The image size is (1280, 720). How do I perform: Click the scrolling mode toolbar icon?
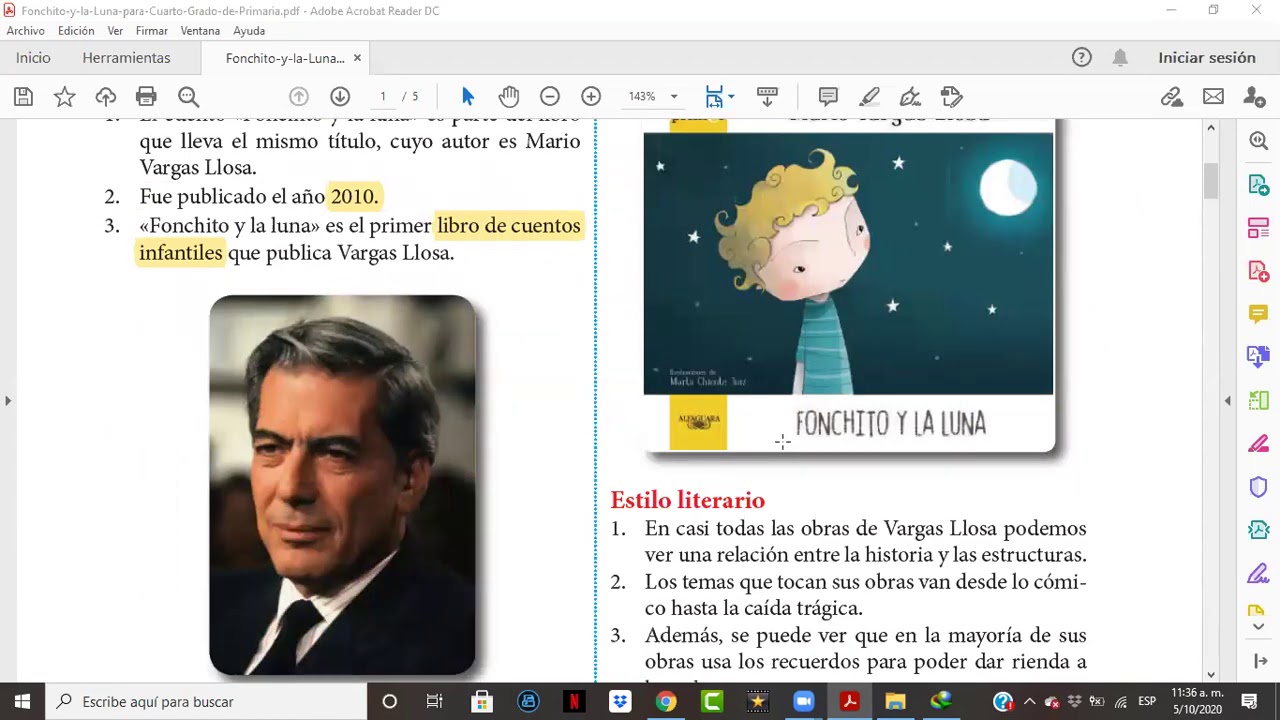[x=767, y=97]
